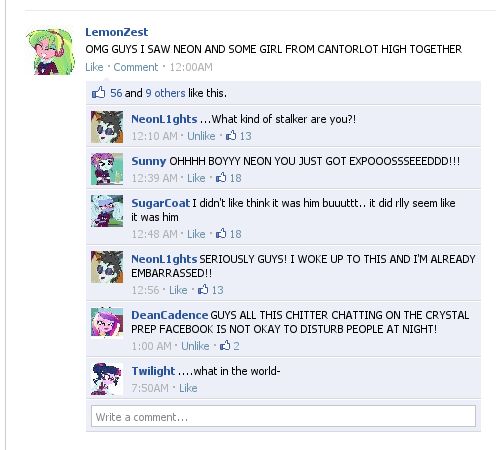Open DeanCadence's profile name
Viewport: 500px width, 450px height.
tap(170, 315)
